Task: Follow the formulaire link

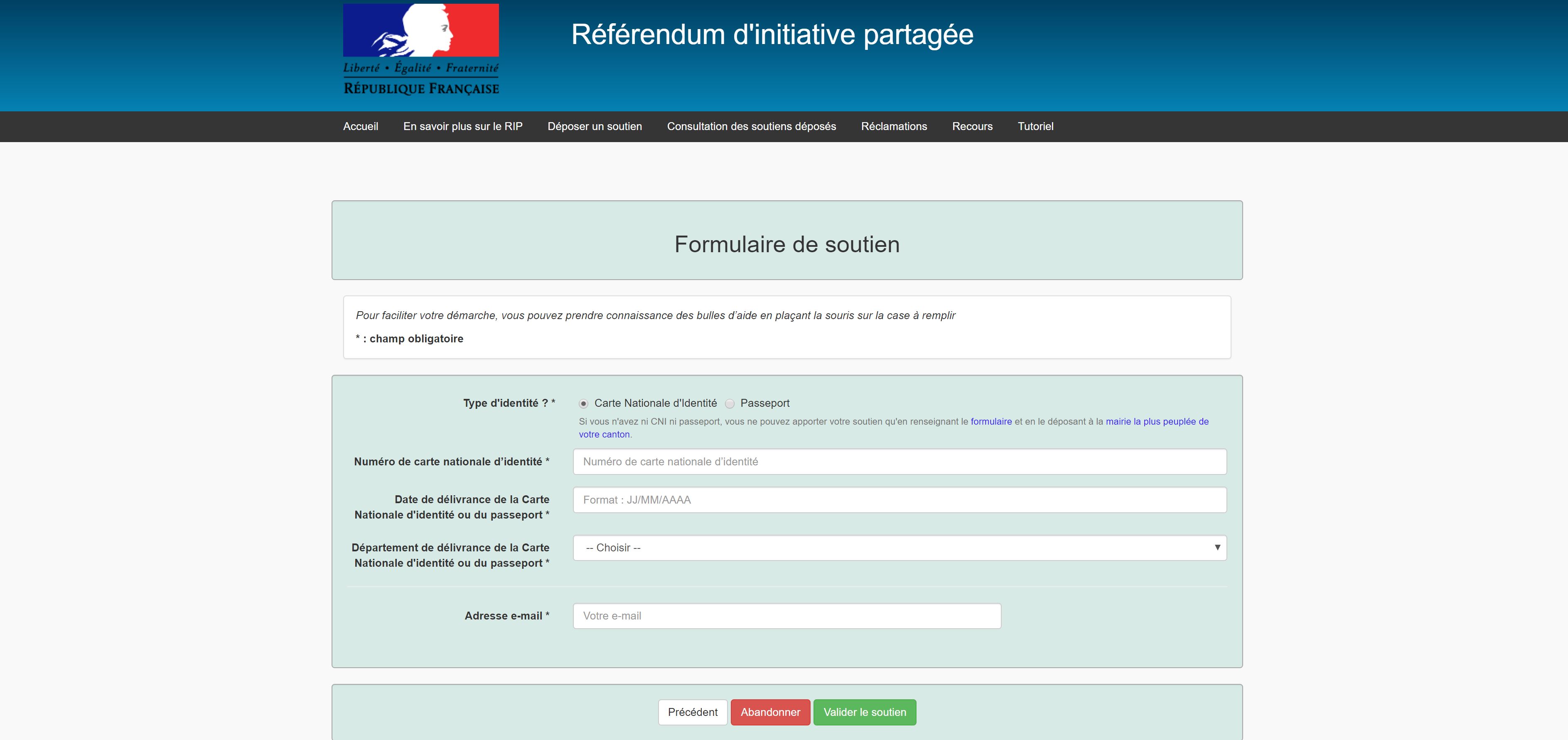Action: [x=991, y=421]
